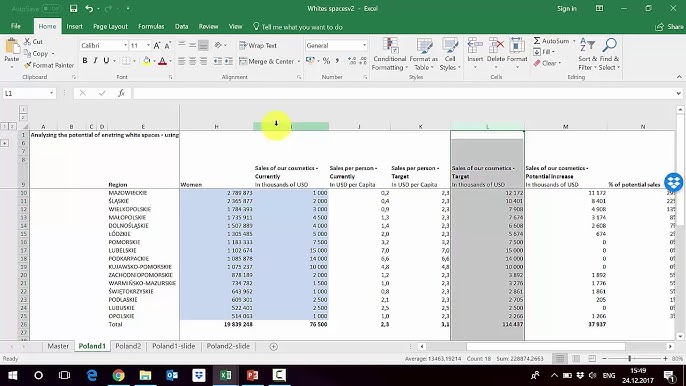The width and height of the screenshot is (686, 386).
Task: Open the Sort & Filter tool
Action: click(587, 54)
